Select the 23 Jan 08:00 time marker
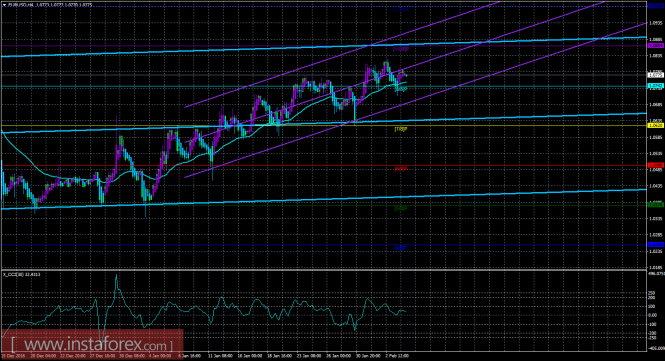Screen dimensions: 665x361 (309, 356)
